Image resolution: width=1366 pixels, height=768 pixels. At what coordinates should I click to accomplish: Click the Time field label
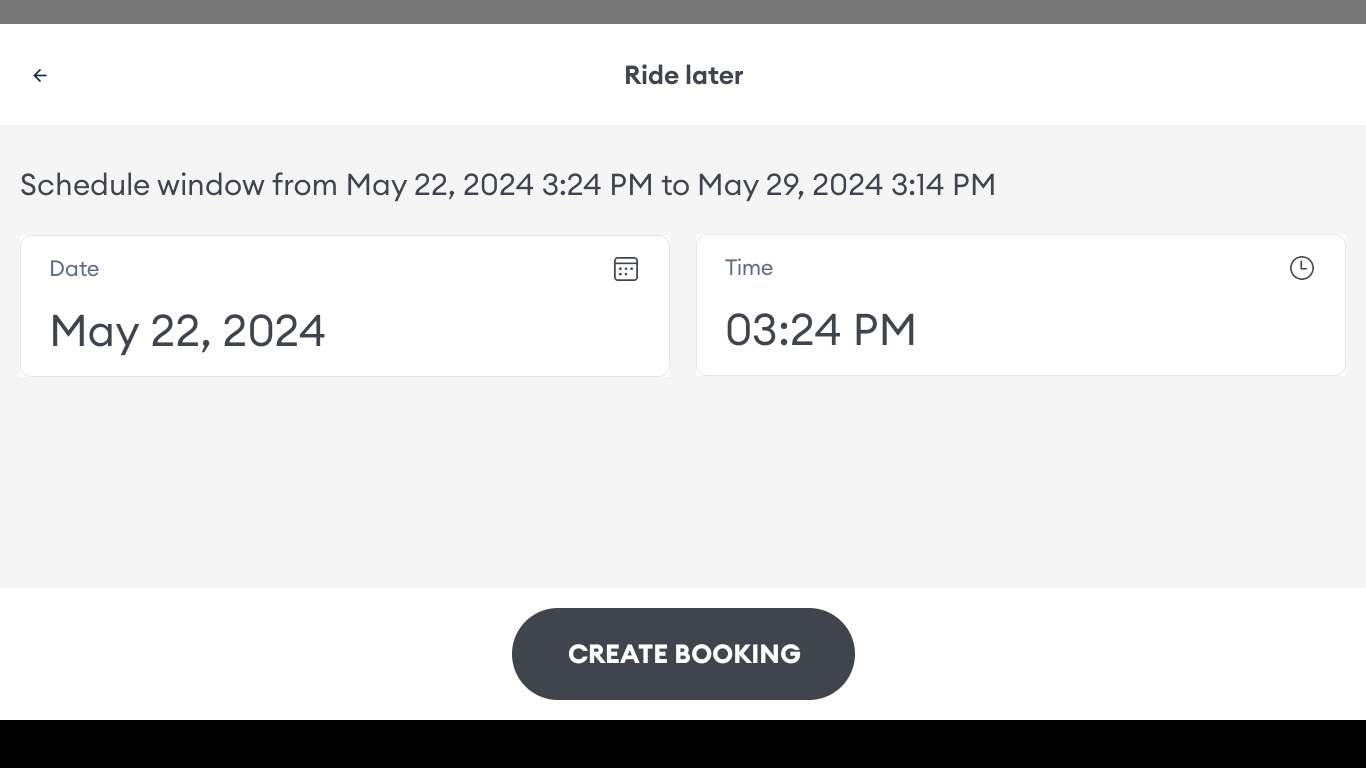(x=749, y=268)
